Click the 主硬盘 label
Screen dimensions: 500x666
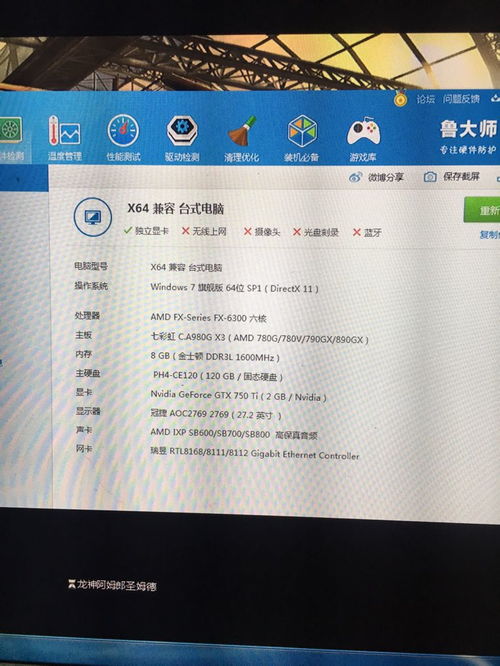tap(88, 373)
